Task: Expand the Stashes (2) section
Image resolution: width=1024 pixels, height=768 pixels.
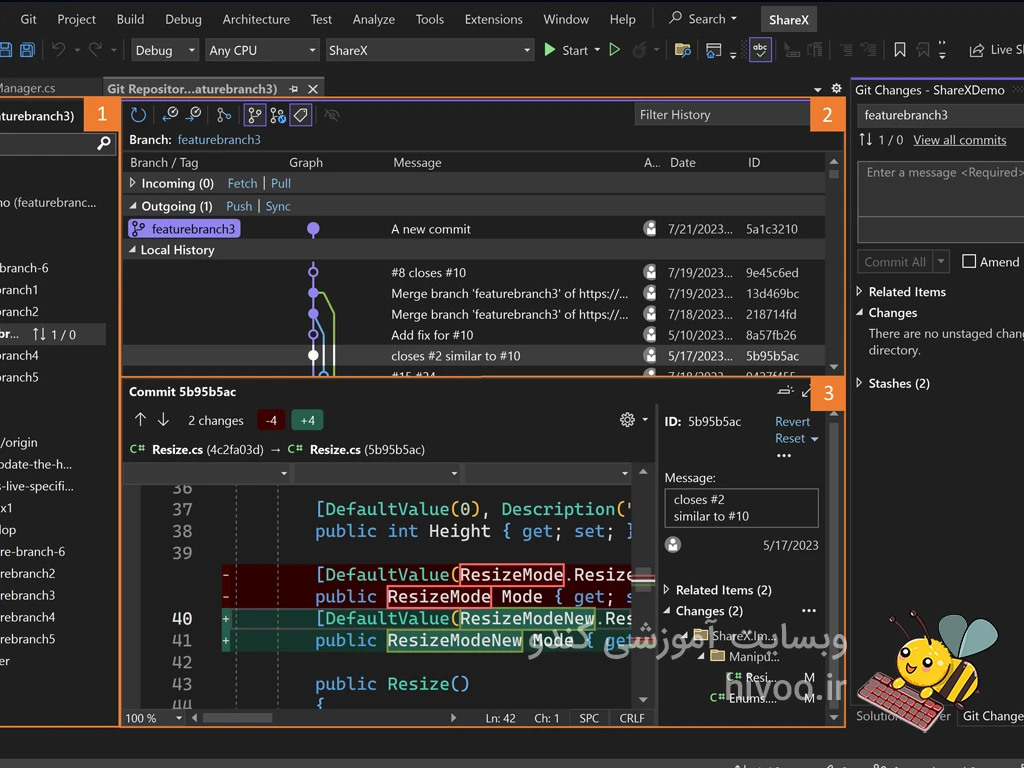Action: (x=860, y=383)
